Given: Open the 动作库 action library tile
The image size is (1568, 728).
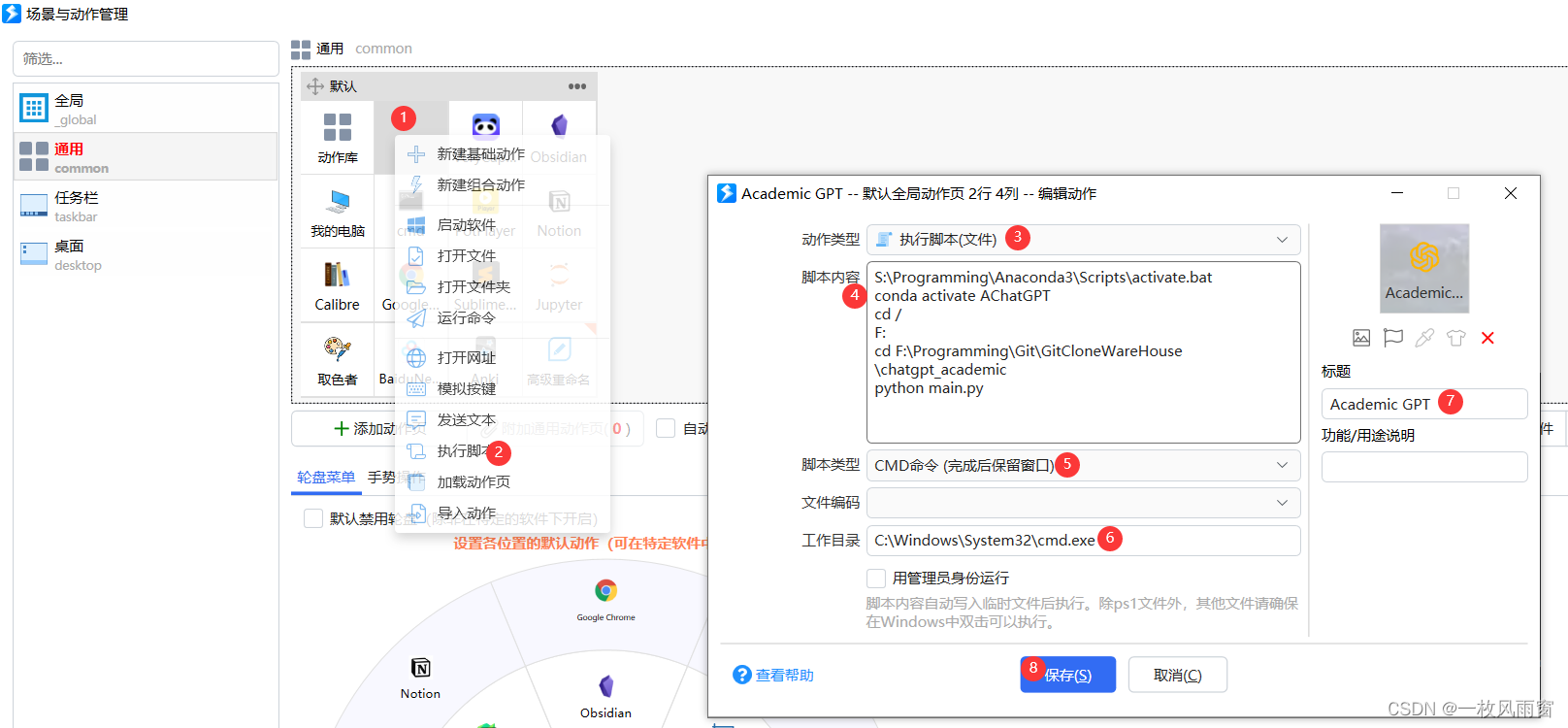Looking at the screenshot, I should [x=337, y=137].
